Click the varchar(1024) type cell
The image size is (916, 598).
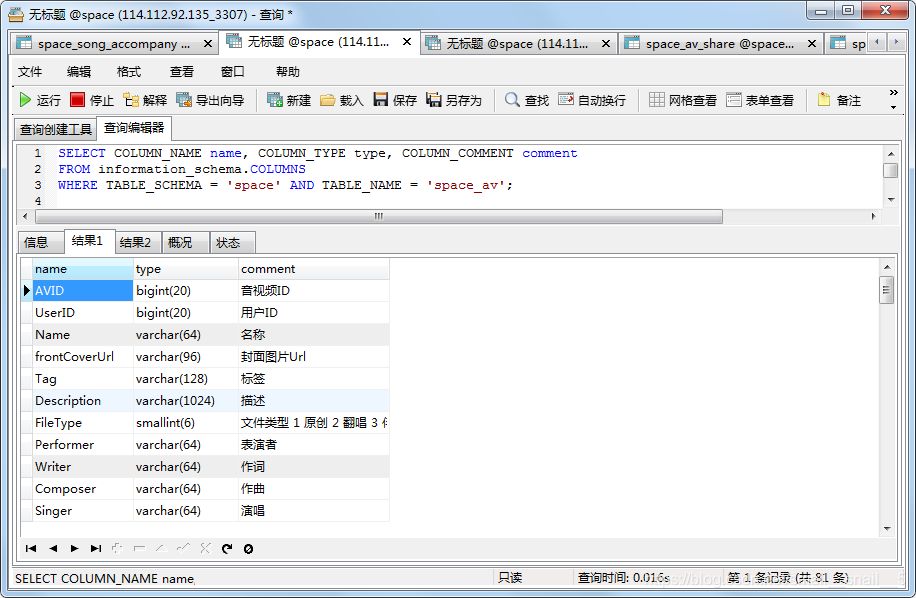click(x=186, y=401)
